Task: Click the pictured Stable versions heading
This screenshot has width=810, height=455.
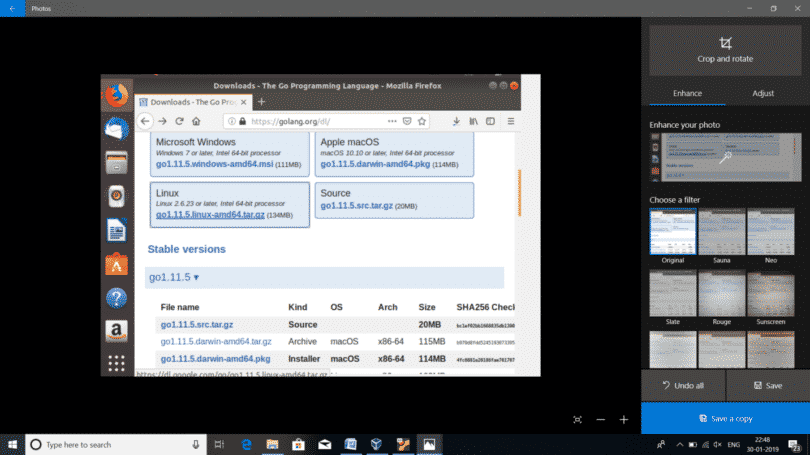Action: pos(186,249)
